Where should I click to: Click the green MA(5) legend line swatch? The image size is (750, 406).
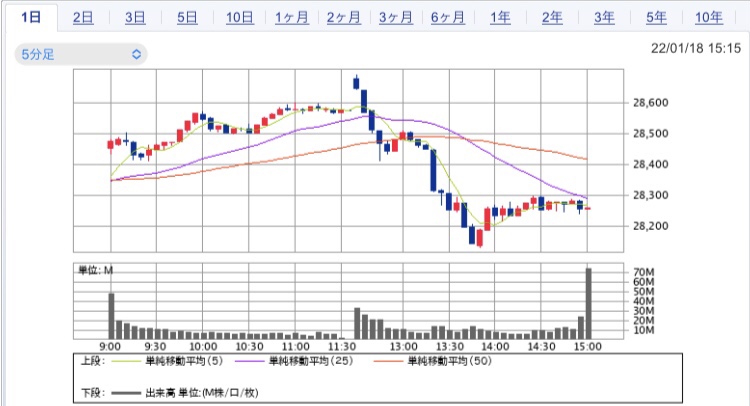tap(126, 362)
